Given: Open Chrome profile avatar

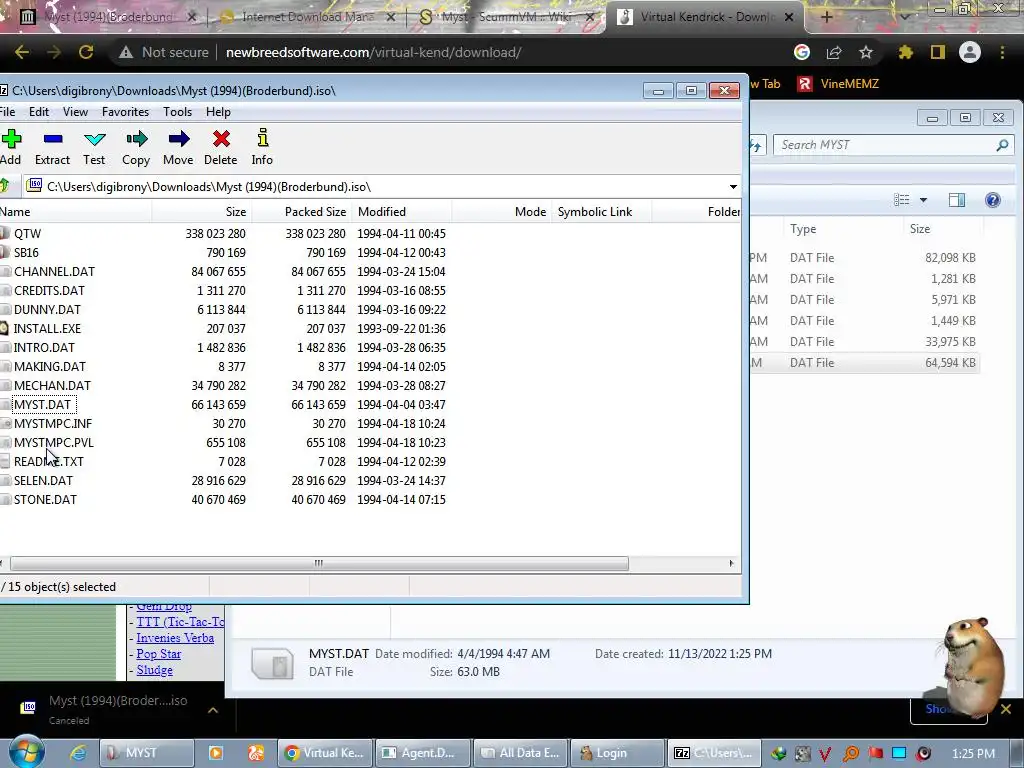Looking at the screenshot, I should (x=970, y=52).
